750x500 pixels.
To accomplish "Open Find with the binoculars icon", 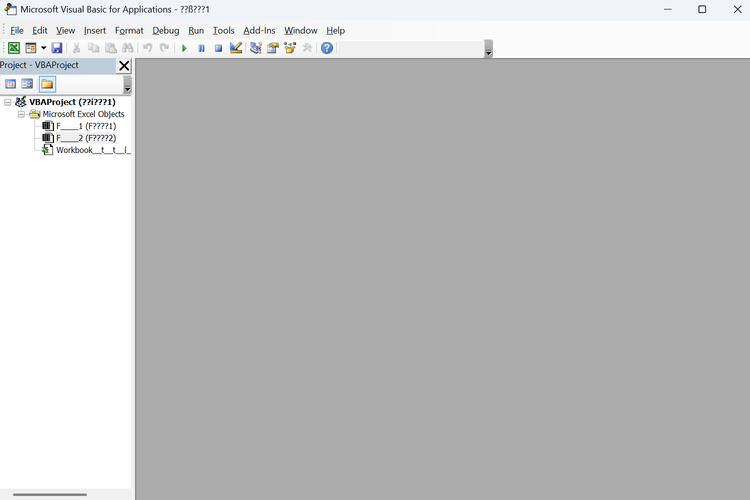I will [x=128, y=48].
